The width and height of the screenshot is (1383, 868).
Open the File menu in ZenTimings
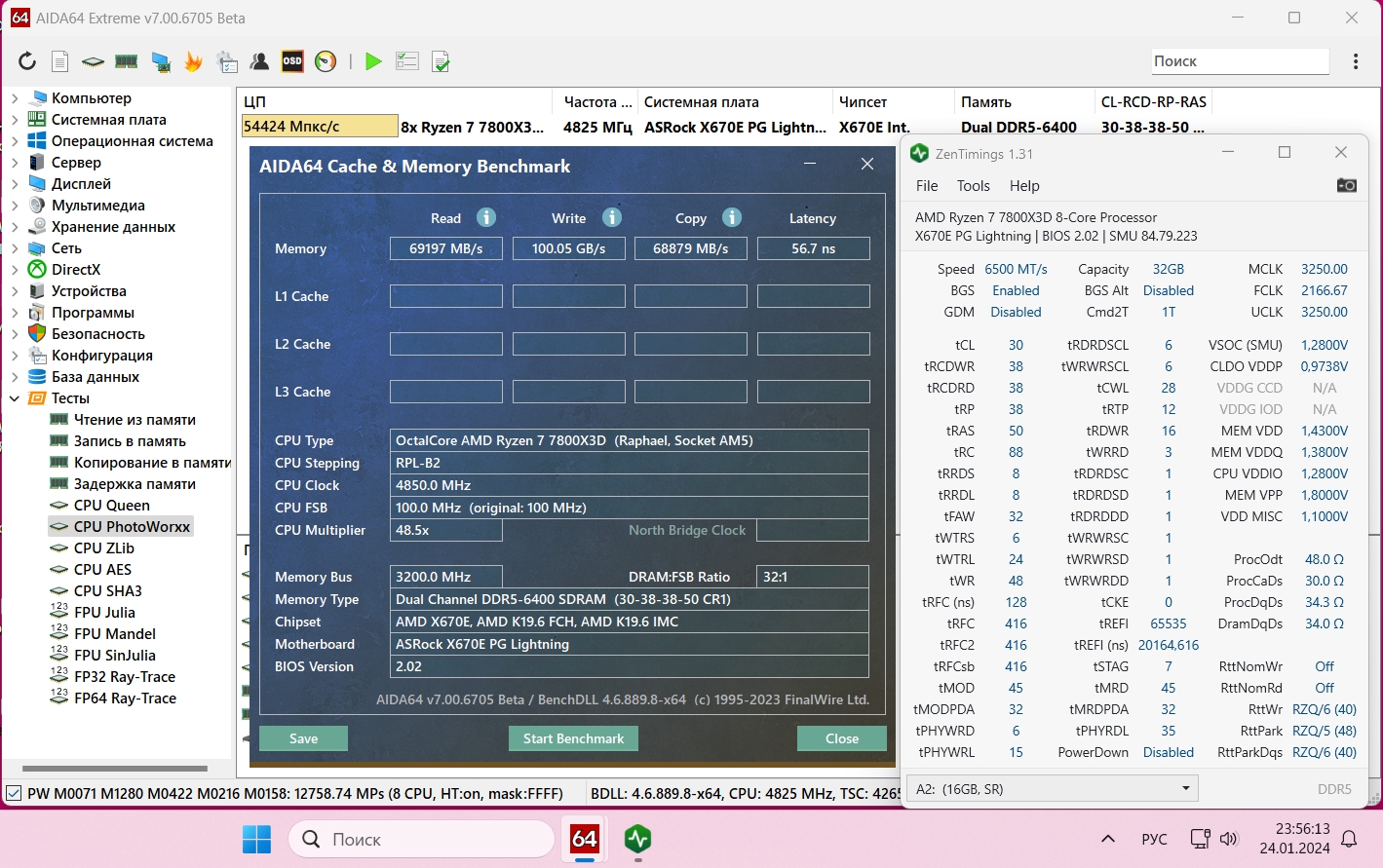click(927, 185)
